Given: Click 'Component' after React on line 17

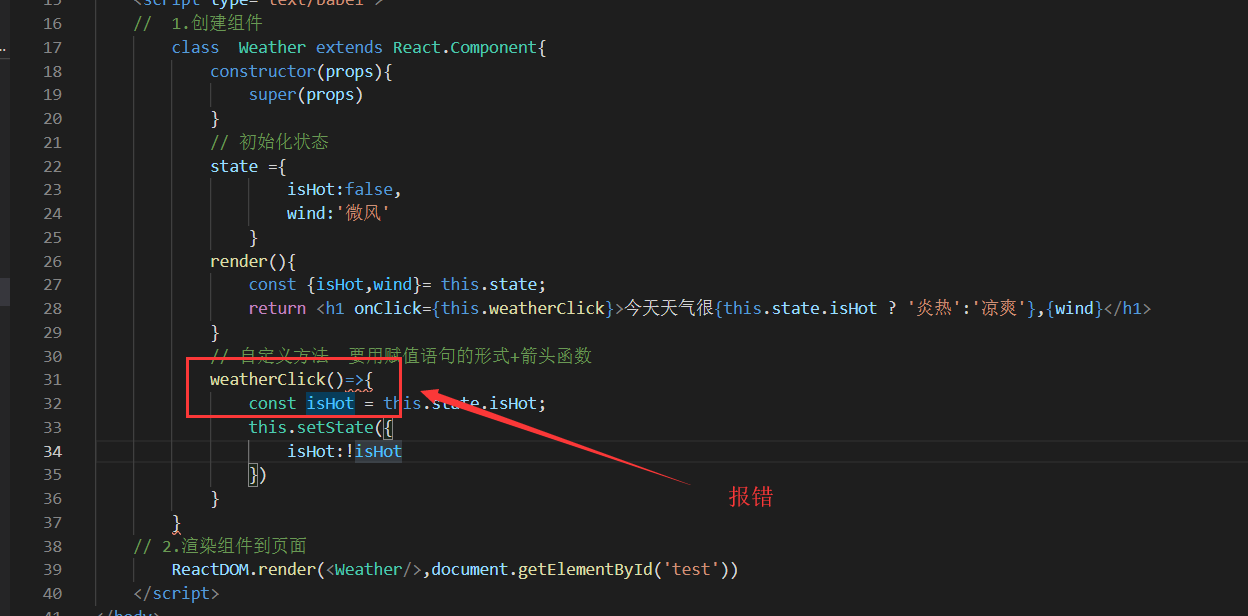Looking at the screenshot, I should coord(494,47).
